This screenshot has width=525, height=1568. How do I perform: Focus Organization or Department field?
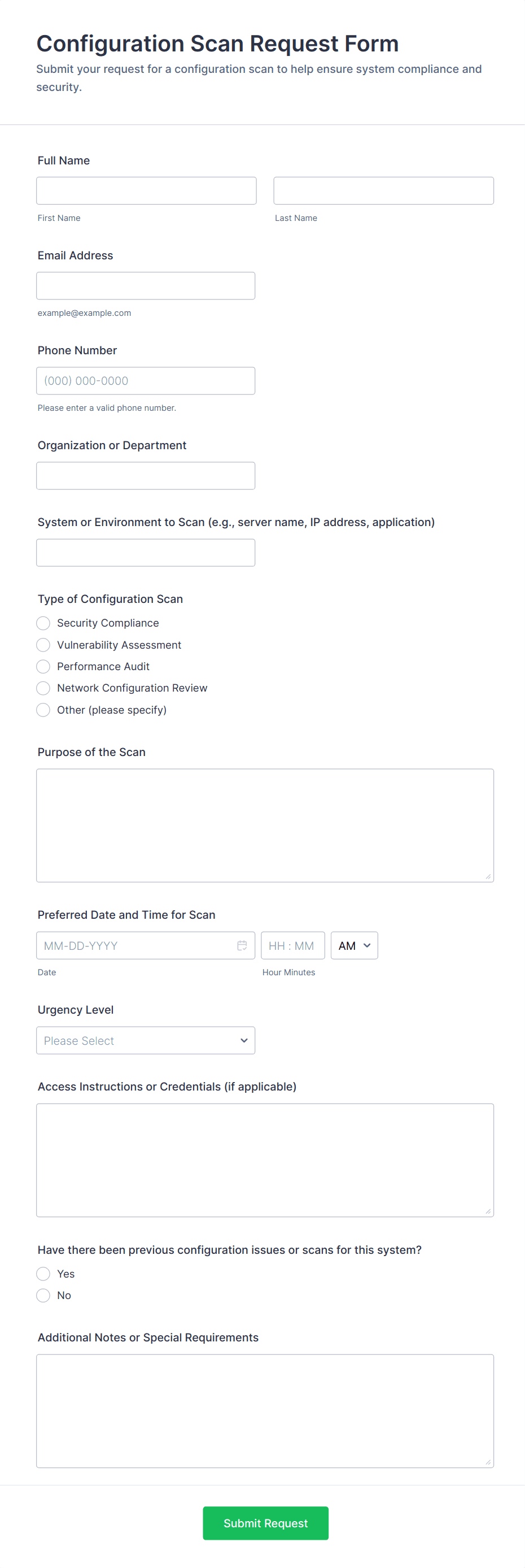tap(146, 475)
